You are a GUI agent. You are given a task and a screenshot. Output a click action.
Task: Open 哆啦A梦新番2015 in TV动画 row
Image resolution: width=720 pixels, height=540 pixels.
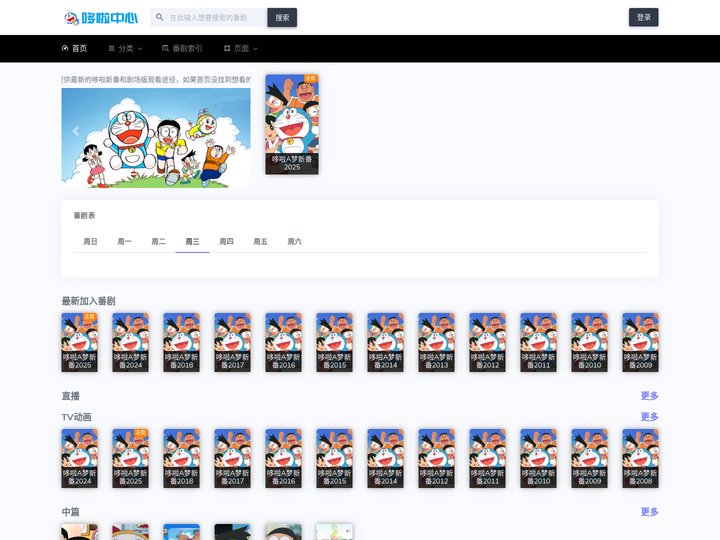(334, 458)
